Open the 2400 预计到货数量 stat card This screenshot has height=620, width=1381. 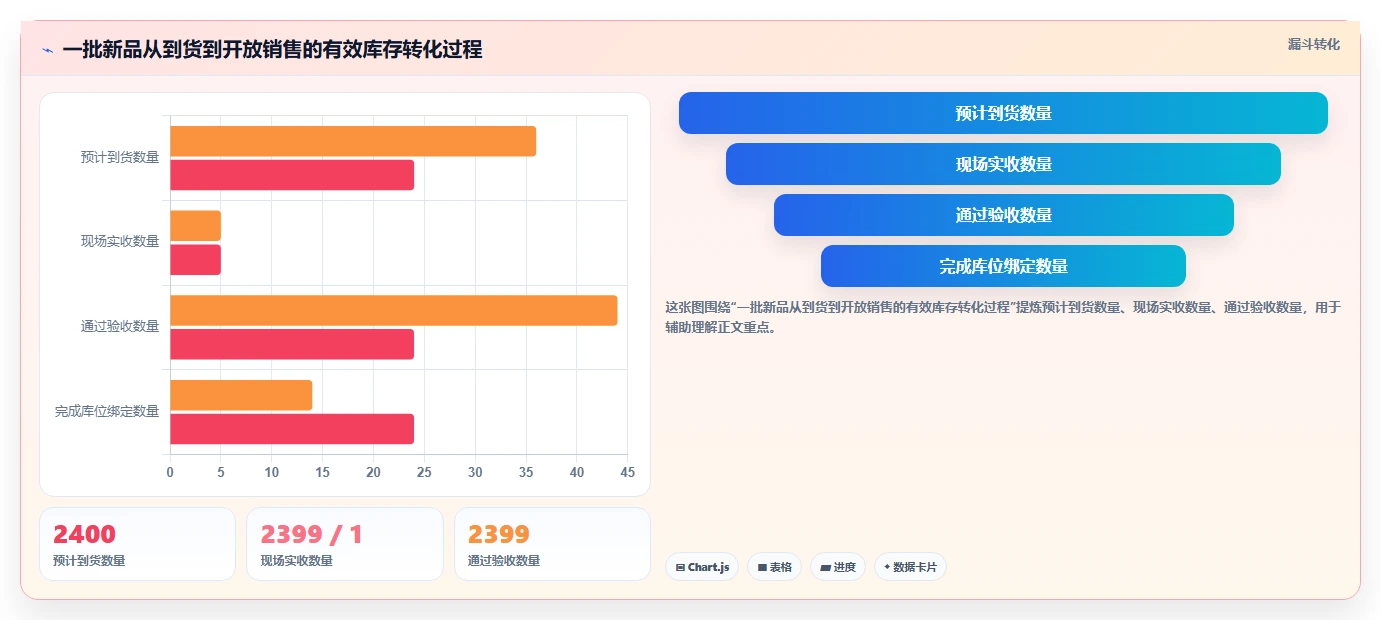click(137, 544)
